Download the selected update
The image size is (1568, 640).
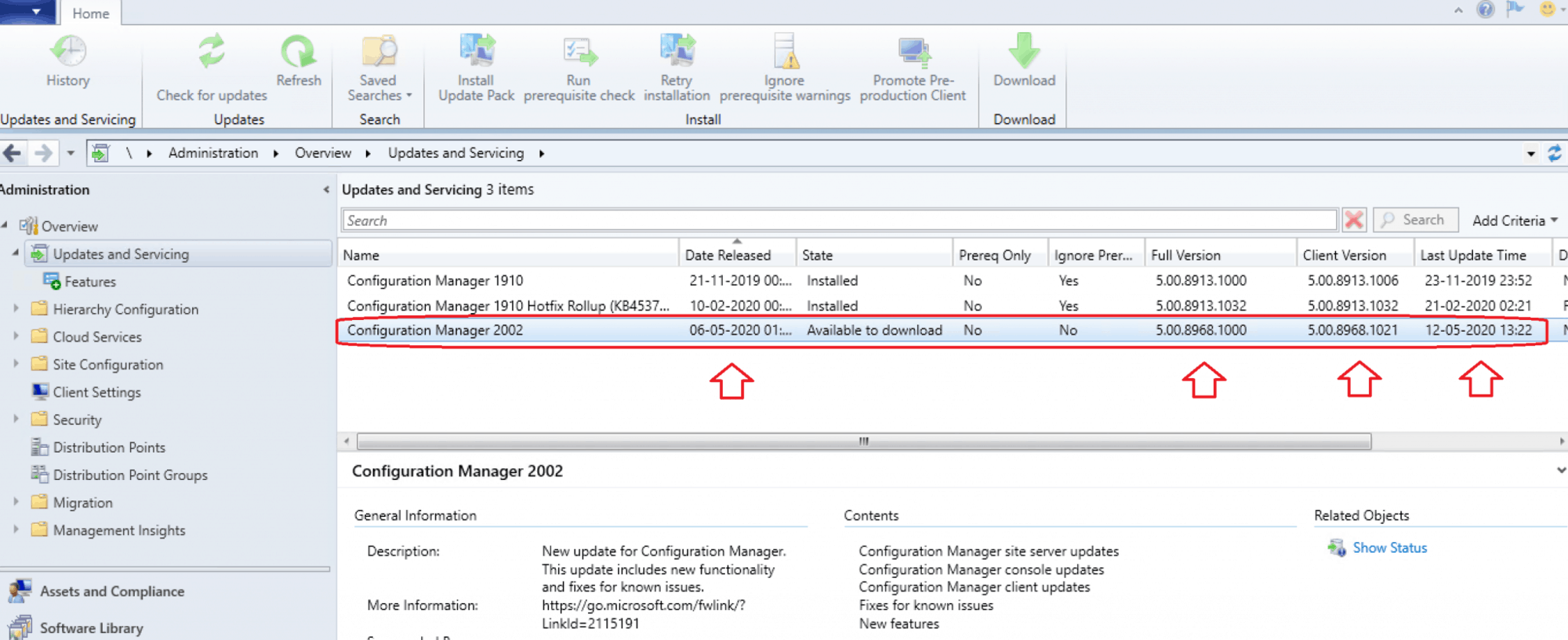(x=1024, y=61)
